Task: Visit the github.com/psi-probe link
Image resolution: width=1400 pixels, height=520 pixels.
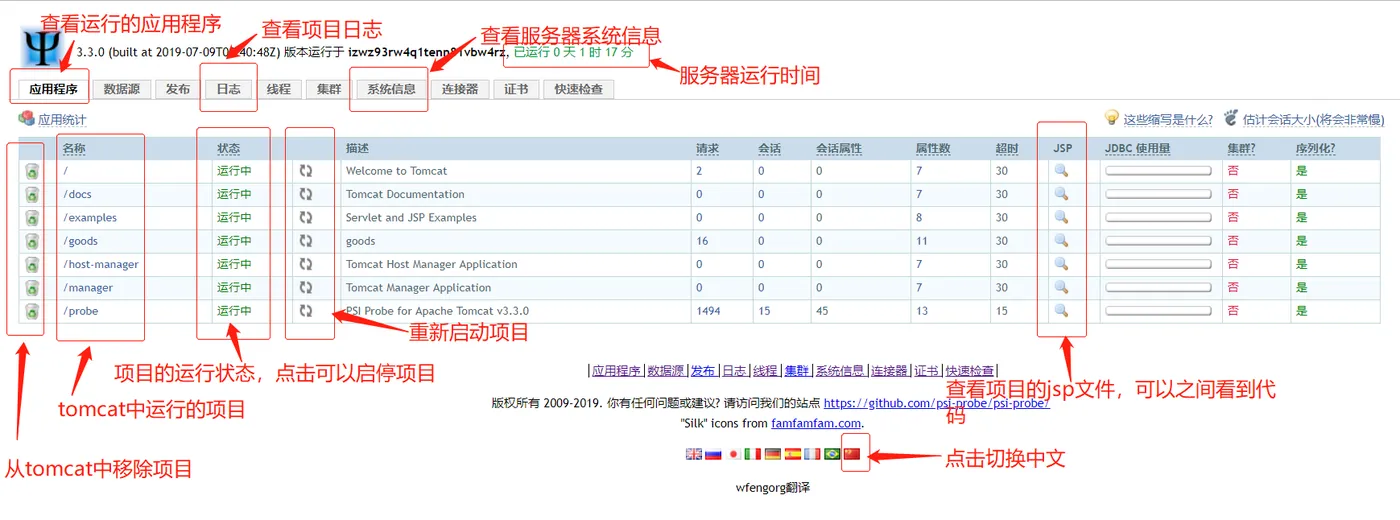Action: [936, 403]
